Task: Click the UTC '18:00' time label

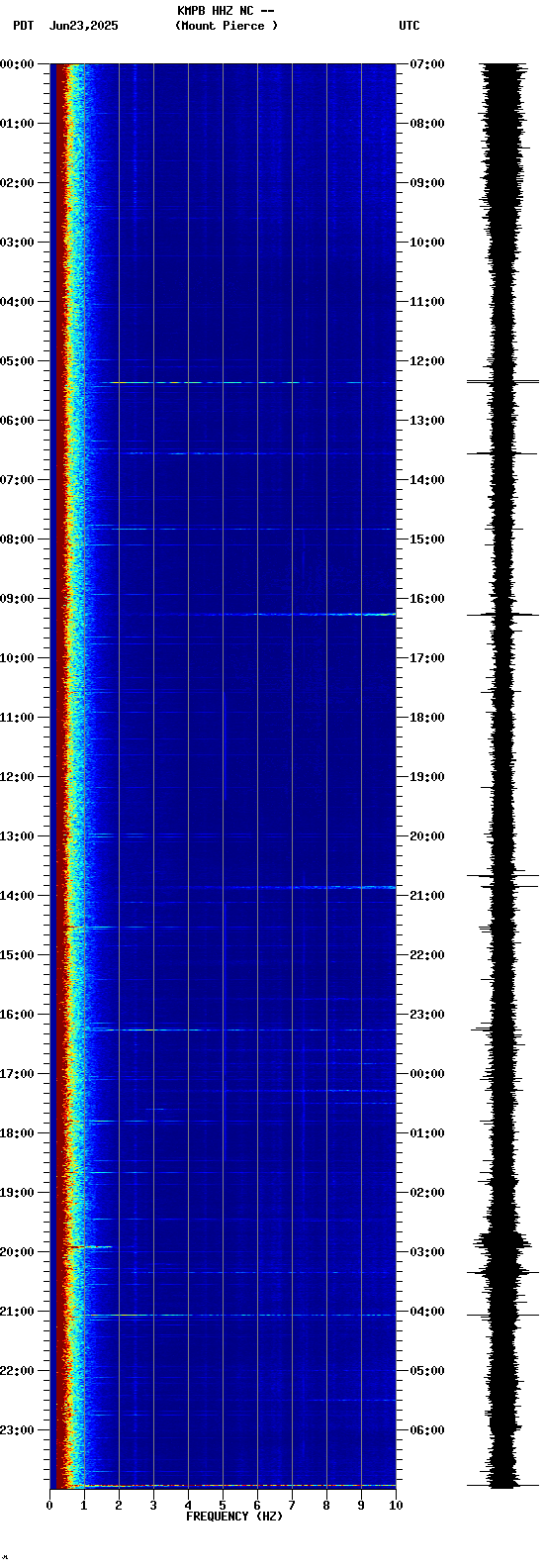Action: [x=427, y=718]
